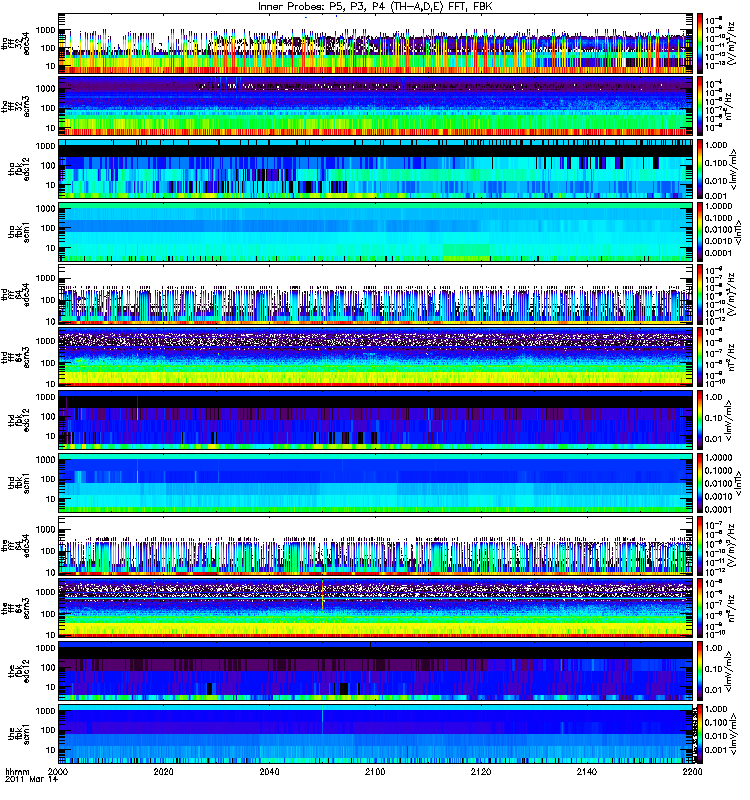Select the tha fbk scm1 filter bank panel
Viewport: 750px width, 800px height.
[376, 232]
